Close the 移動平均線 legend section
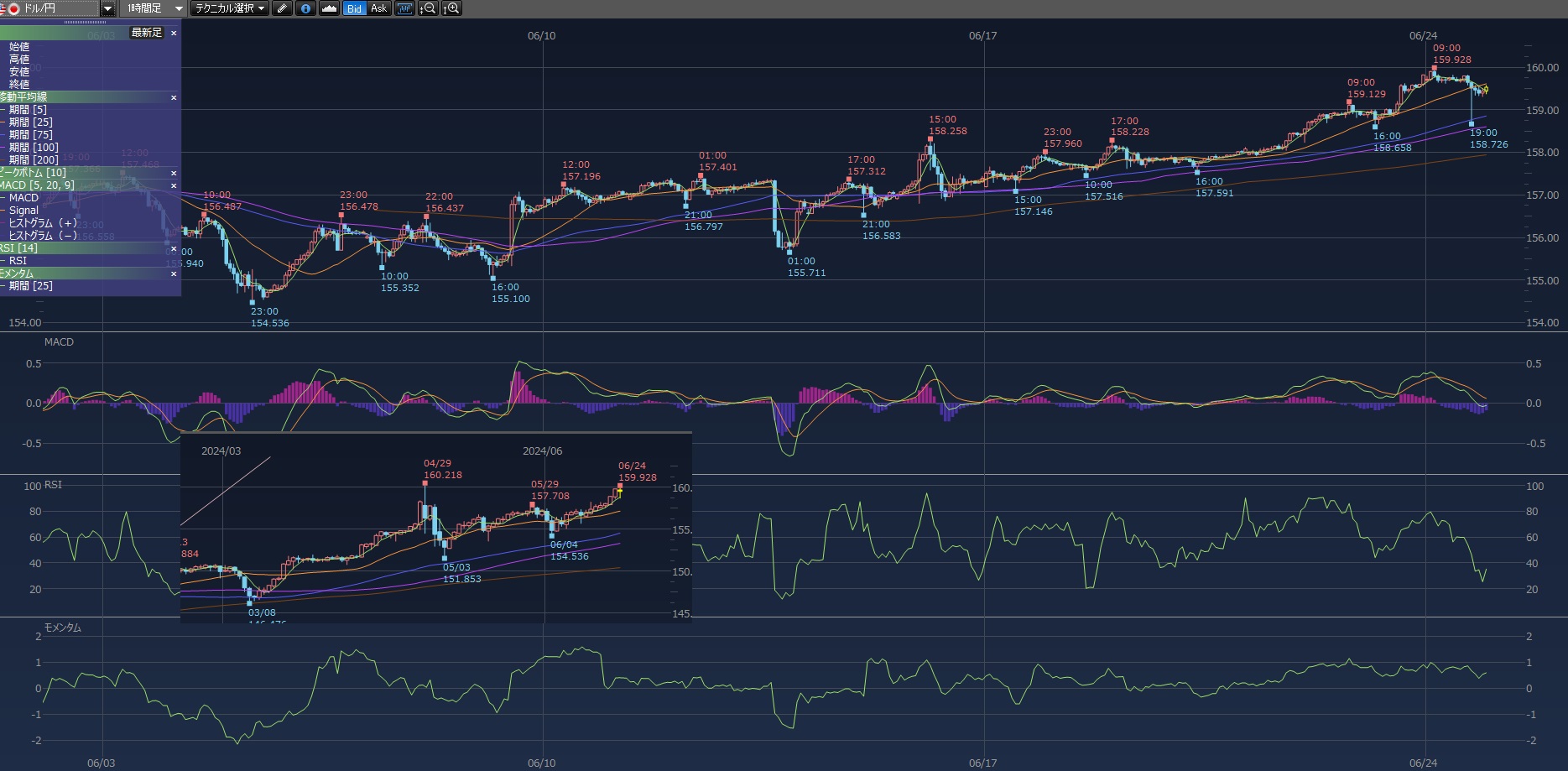 click(174, 97)
